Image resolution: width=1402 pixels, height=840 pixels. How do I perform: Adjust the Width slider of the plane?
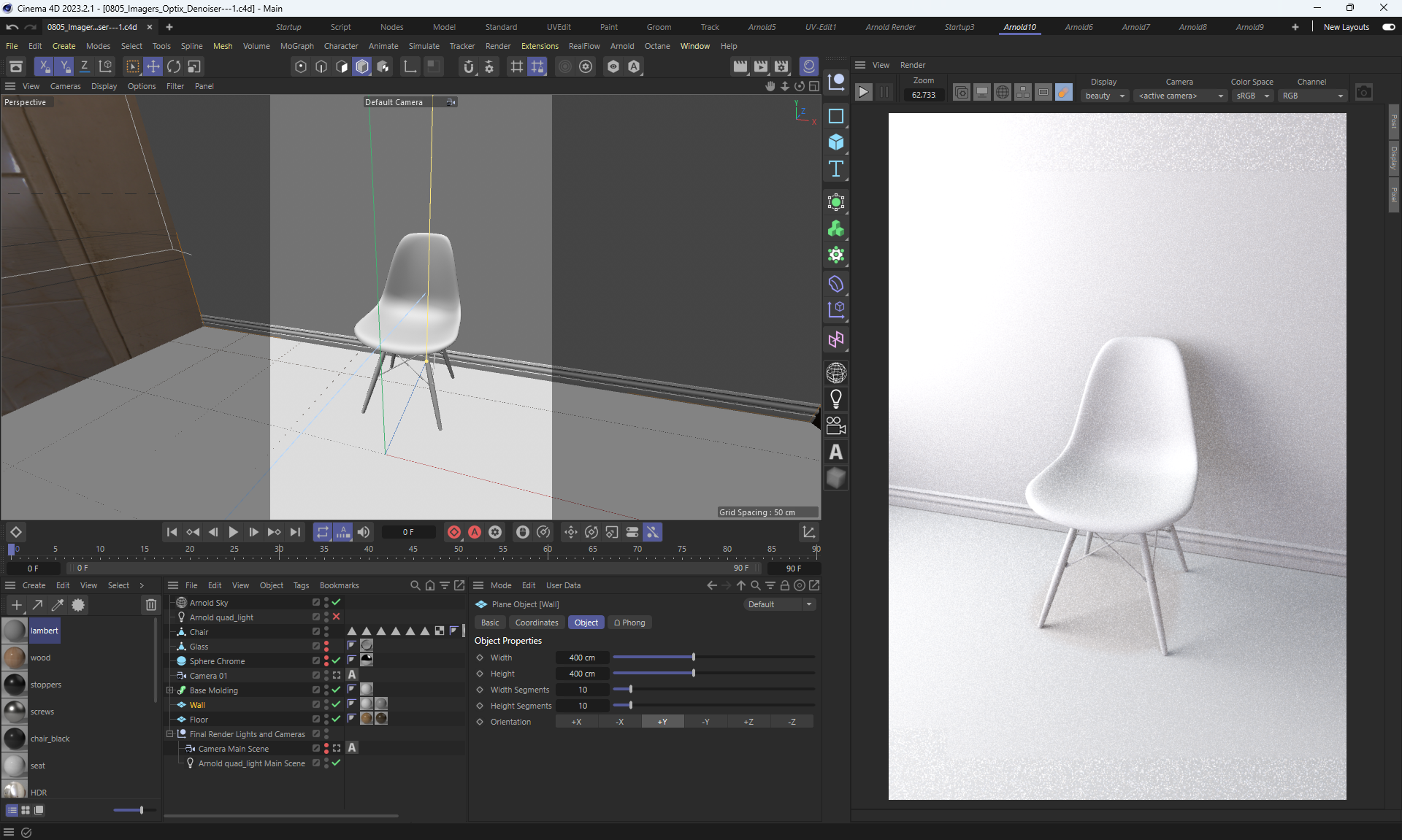point(693,658)
